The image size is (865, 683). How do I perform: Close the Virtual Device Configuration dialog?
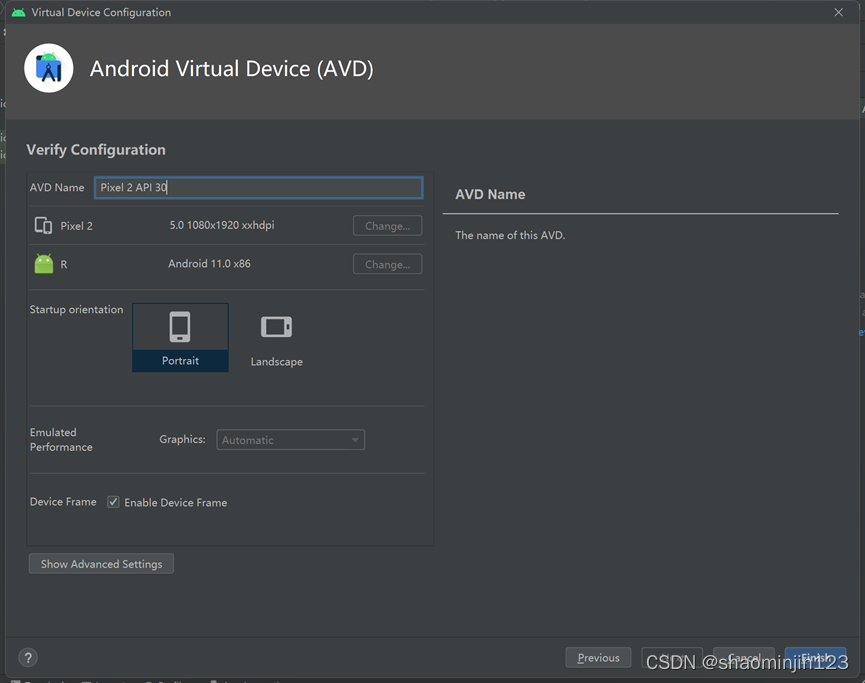click(839, 12)
